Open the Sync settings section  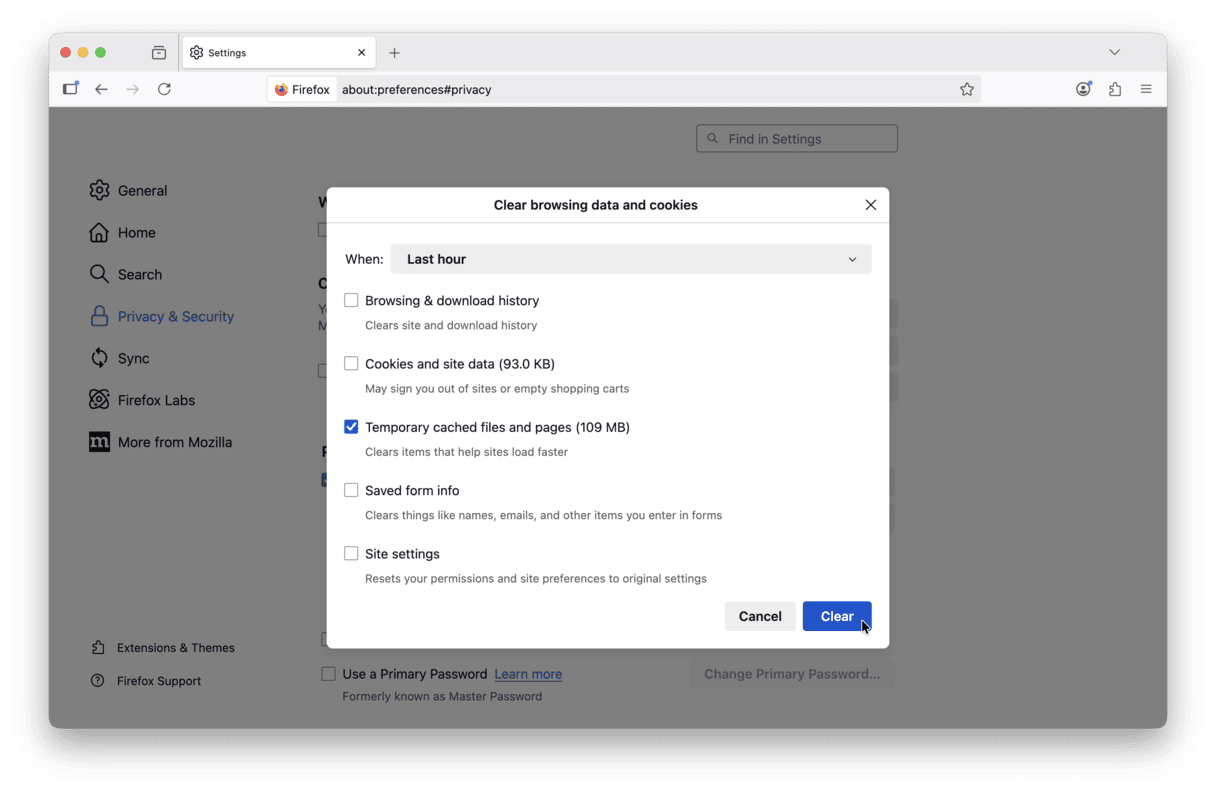click(135, 358)
